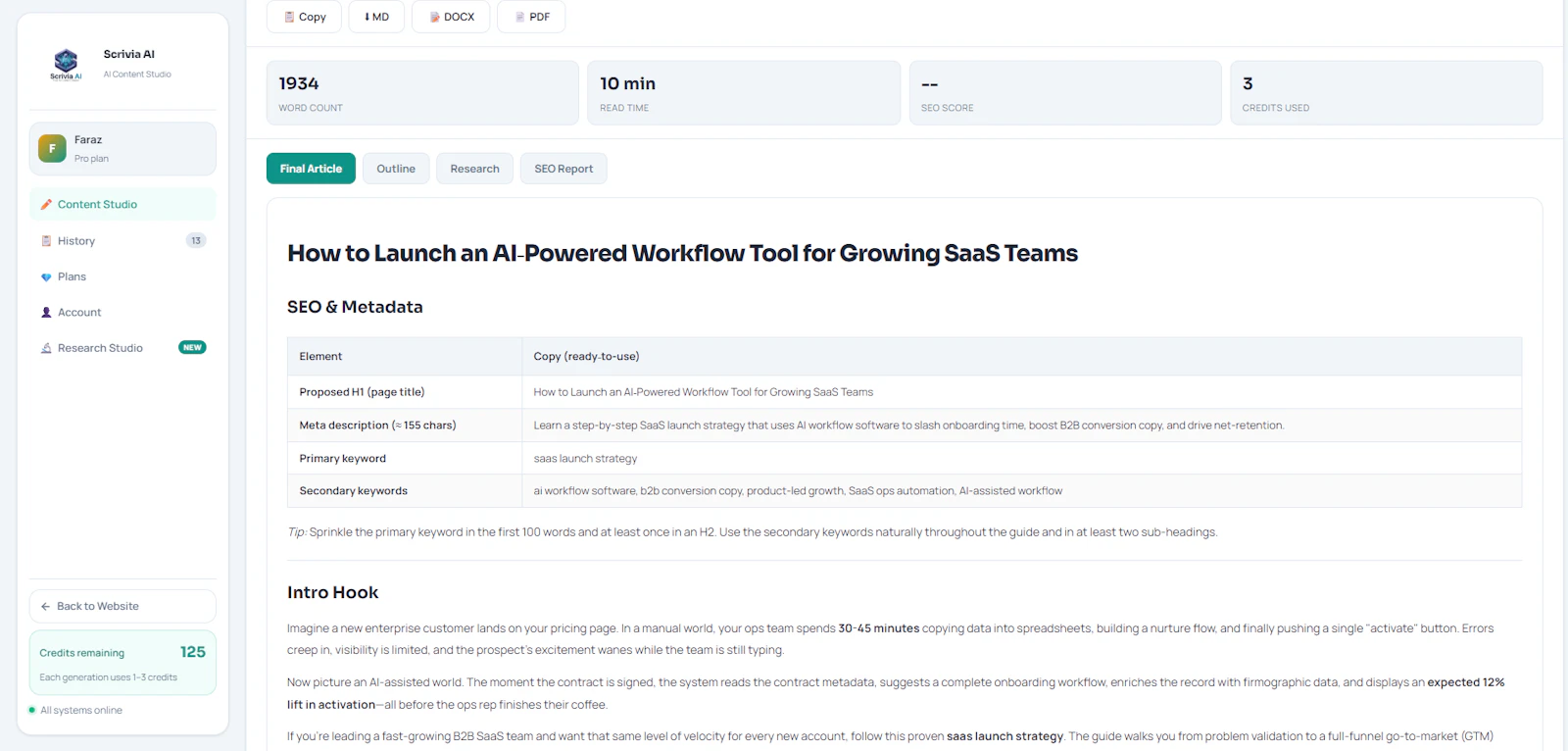Viewport: 1568px width, 751px height.
Task: Click the meta description text cell
Action: [1022, 426]
